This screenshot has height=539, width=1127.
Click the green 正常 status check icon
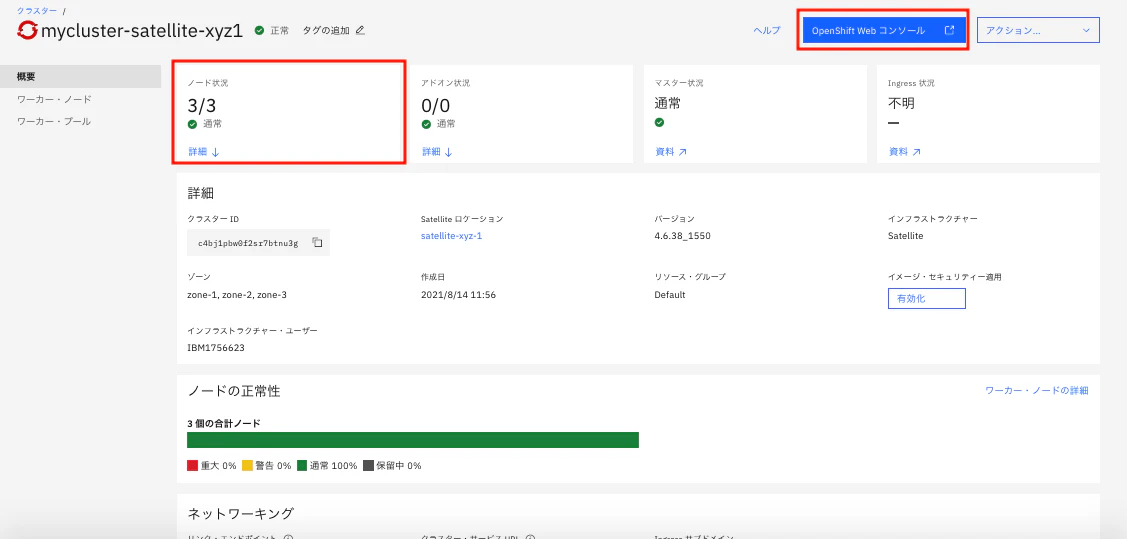click(259, 31)
